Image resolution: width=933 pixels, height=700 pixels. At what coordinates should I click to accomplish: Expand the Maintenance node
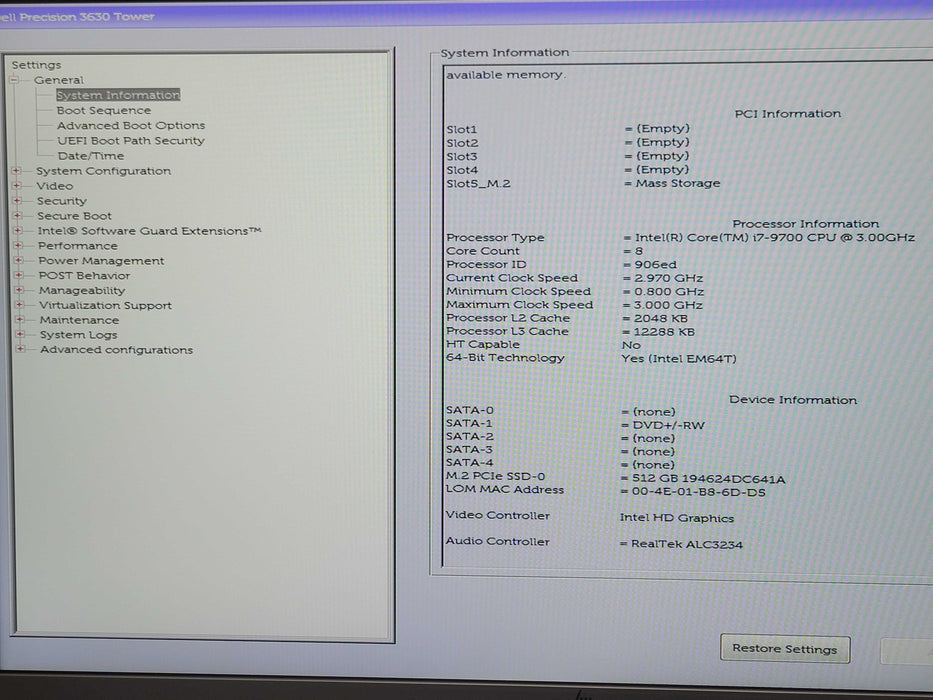[20, 320]
